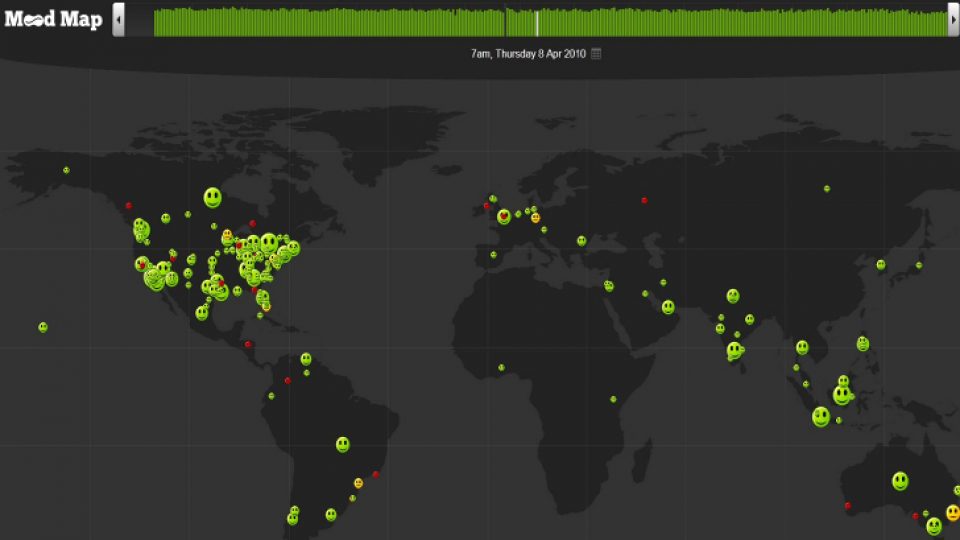Open the calendar icon beside the date
The width and height of the screenshot is (960, 540).
(x=596, y=54)
